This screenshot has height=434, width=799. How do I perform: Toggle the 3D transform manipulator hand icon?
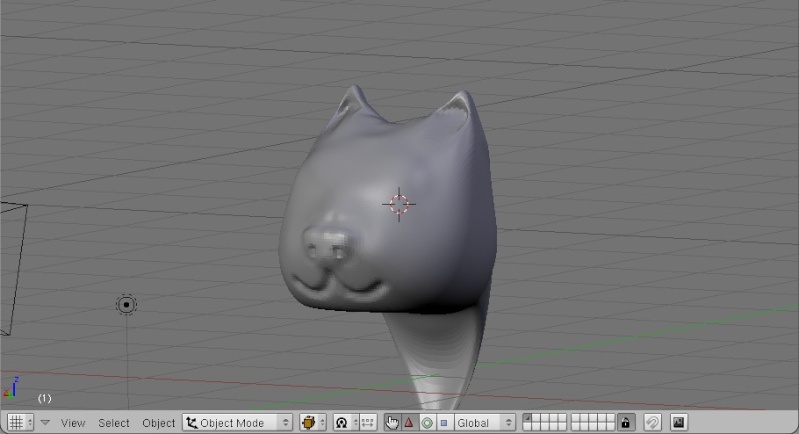click(x=392, y=422)
